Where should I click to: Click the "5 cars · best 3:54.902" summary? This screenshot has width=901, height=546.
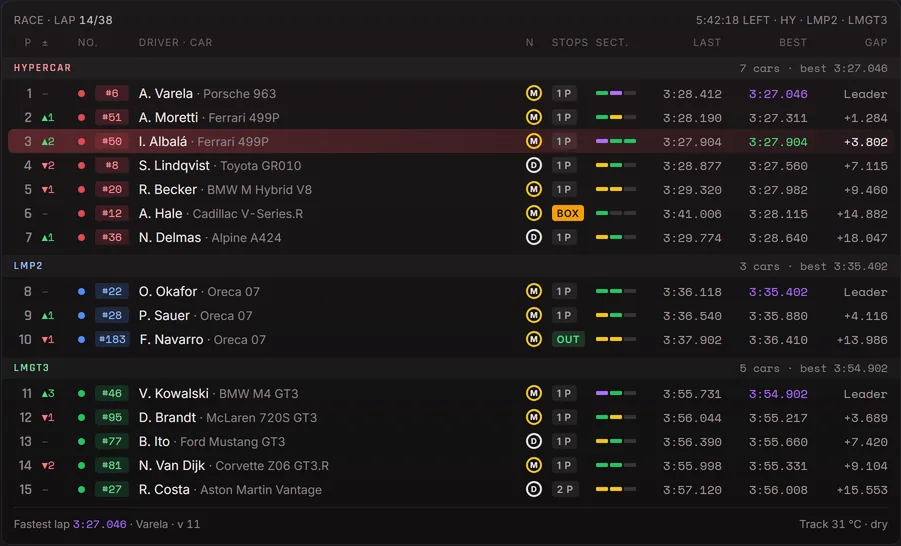click(x=813, y=368)
